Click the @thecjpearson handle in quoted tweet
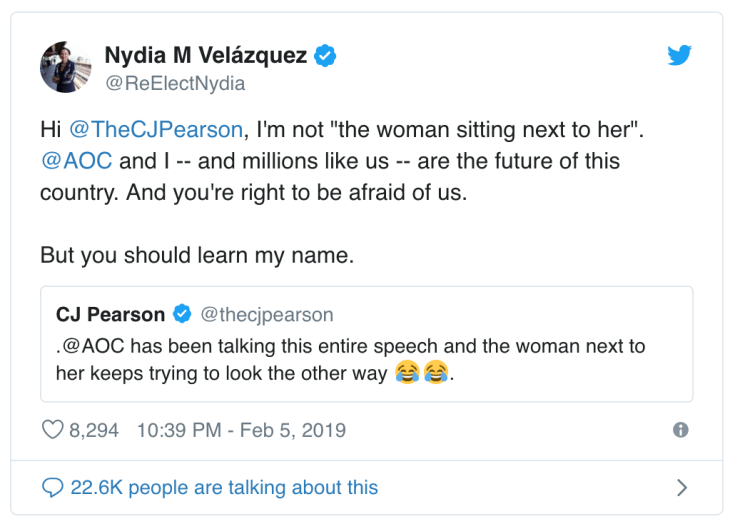735x524 pixels. (x=267, y=314)
